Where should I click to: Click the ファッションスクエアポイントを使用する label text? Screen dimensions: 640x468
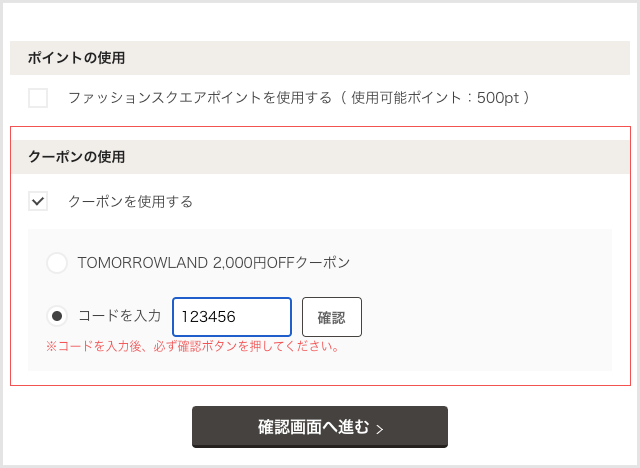[x=199, y=98]
